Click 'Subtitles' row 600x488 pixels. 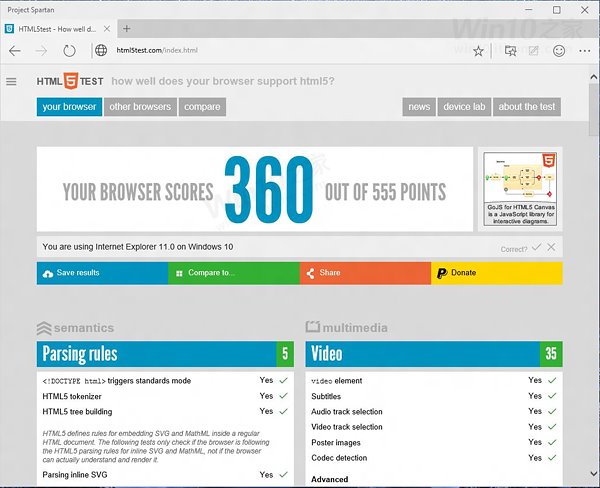[434, 396]
